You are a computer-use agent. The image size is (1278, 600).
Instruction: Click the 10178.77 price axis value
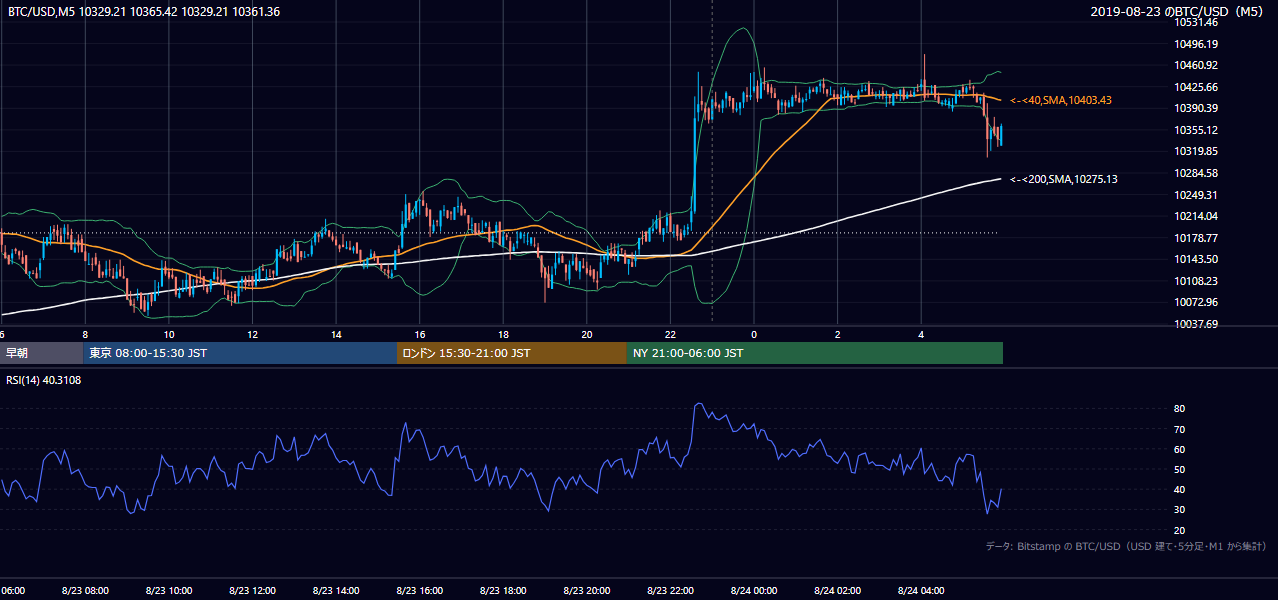(1196, 238)
